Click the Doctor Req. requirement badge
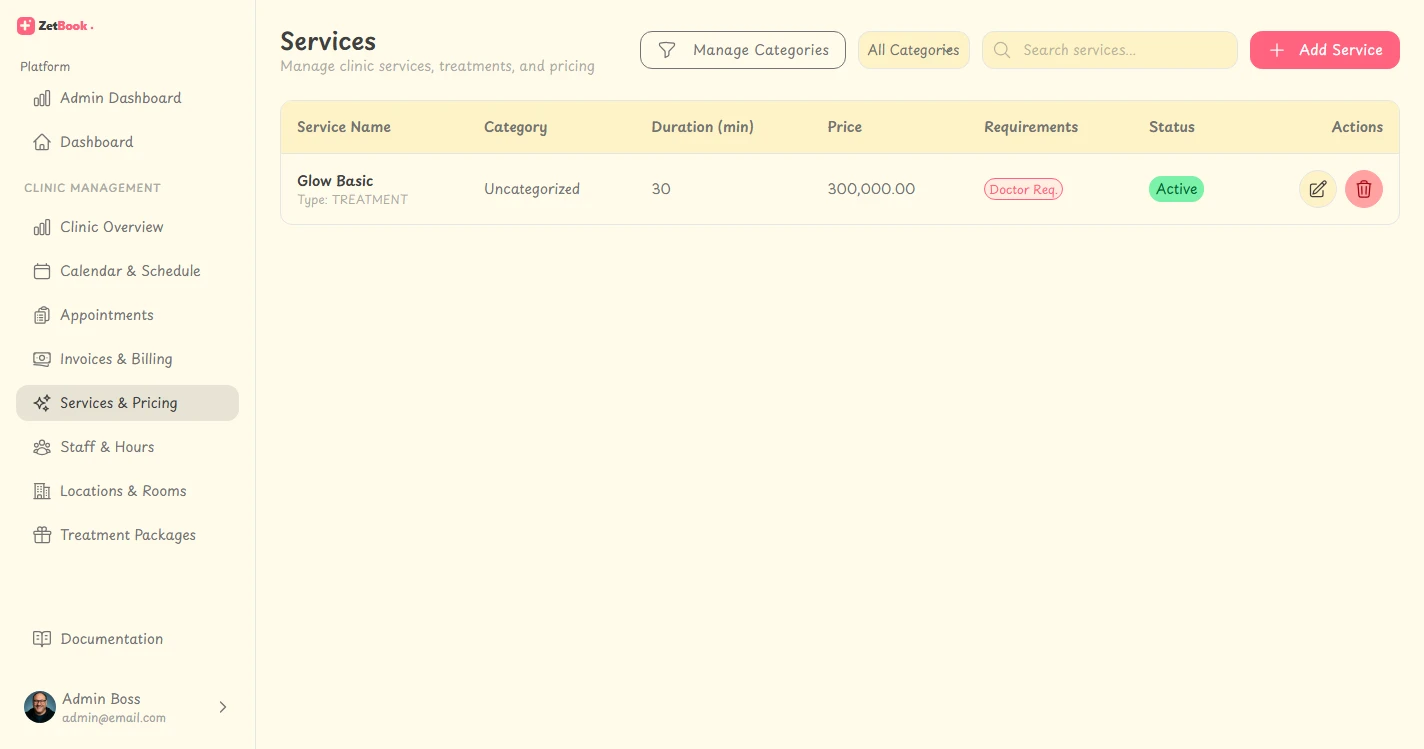The height and width of the screenshot is (749, 1424). coord(1023,189)
